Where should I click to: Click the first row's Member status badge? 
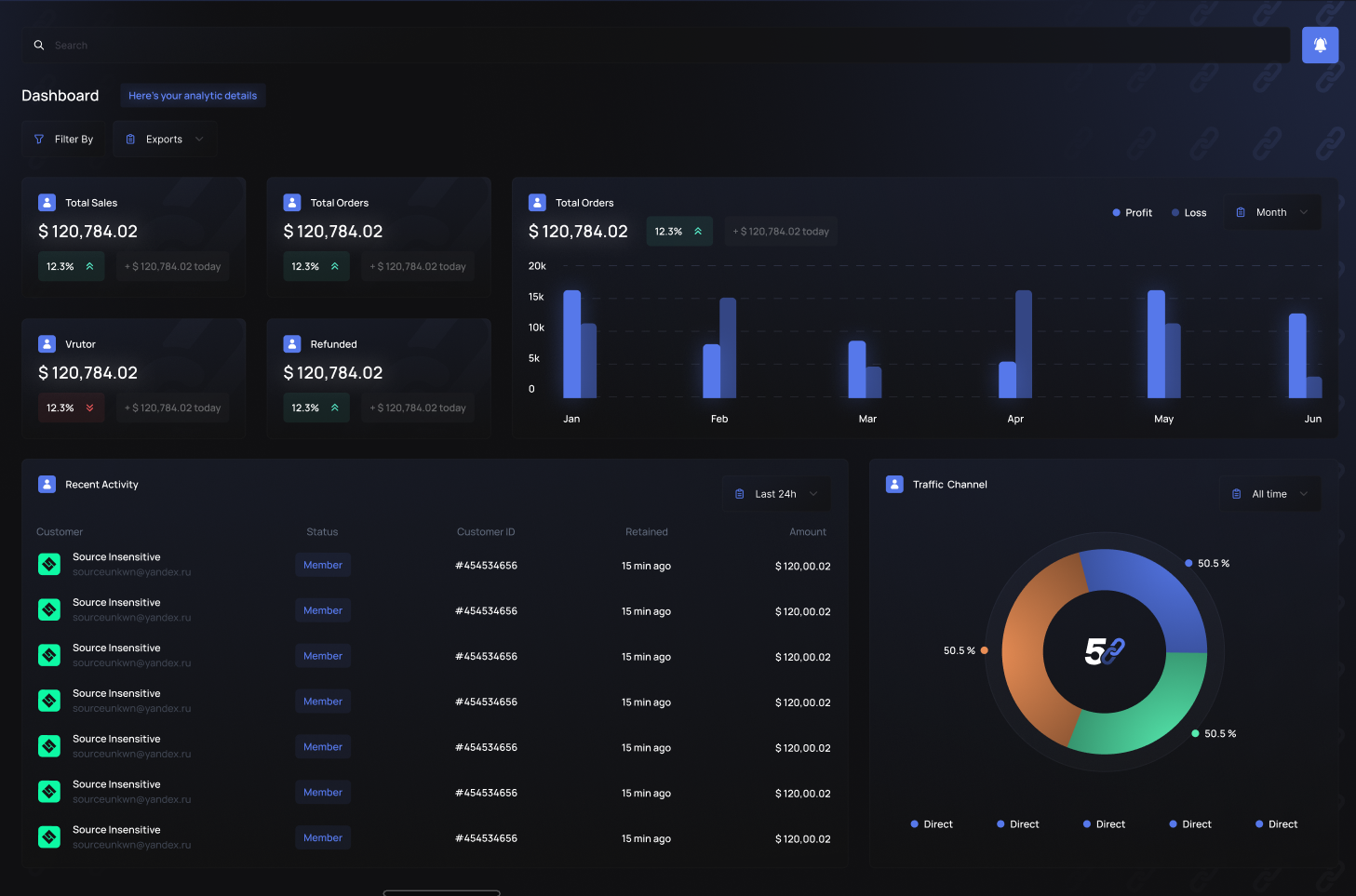pyautogui.click(x=322, y=565)
